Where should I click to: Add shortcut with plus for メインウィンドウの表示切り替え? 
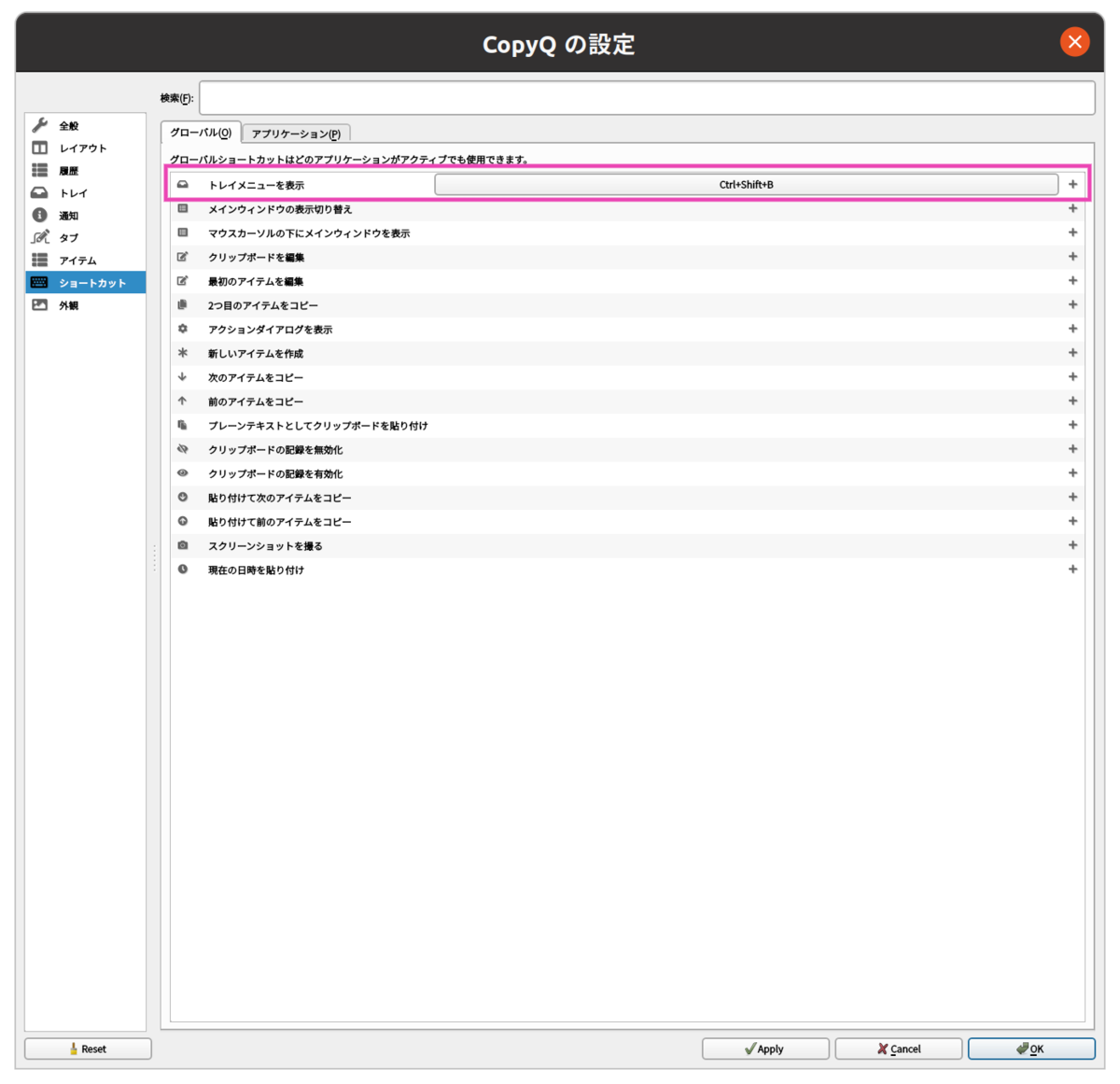(1072, 209)
